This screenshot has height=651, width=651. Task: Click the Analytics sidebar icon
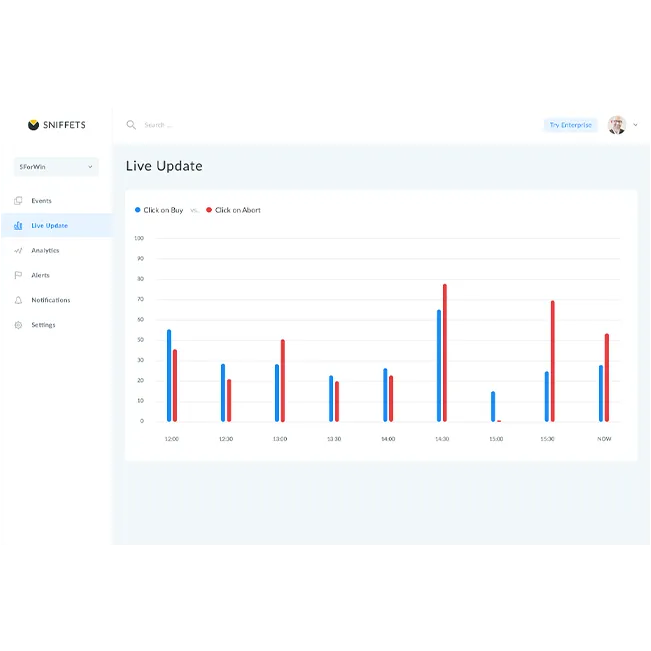click(x=18, y=251)
